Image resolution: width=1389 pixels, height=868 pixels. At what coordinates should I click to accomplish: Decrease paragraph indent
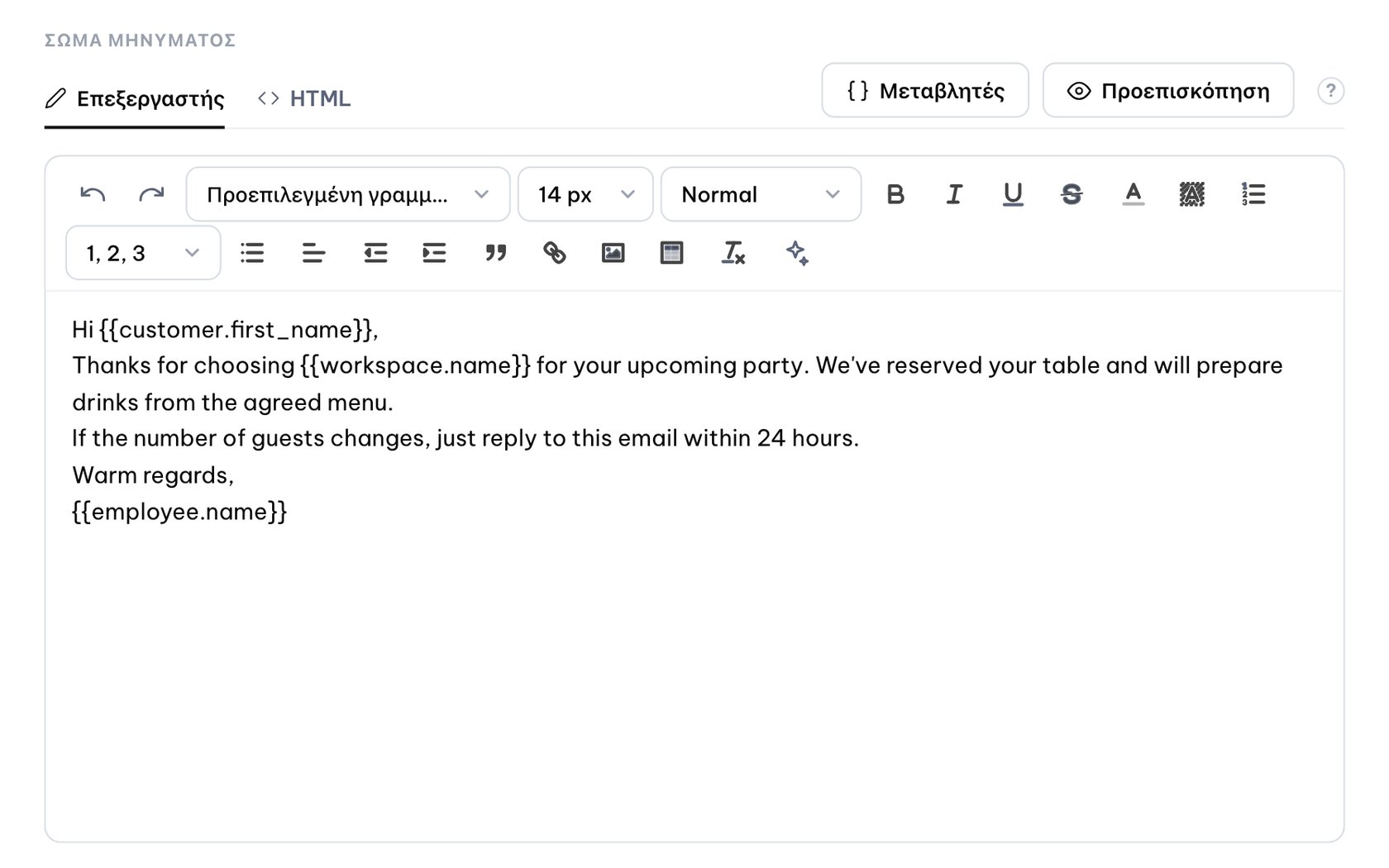pyautogui.click(x=375, y=253)
